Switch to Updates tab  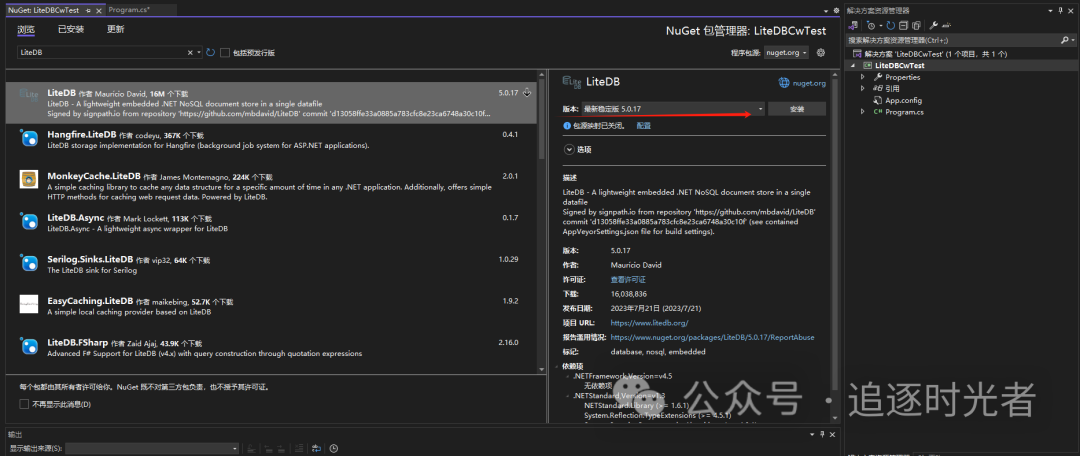point(116,29)
